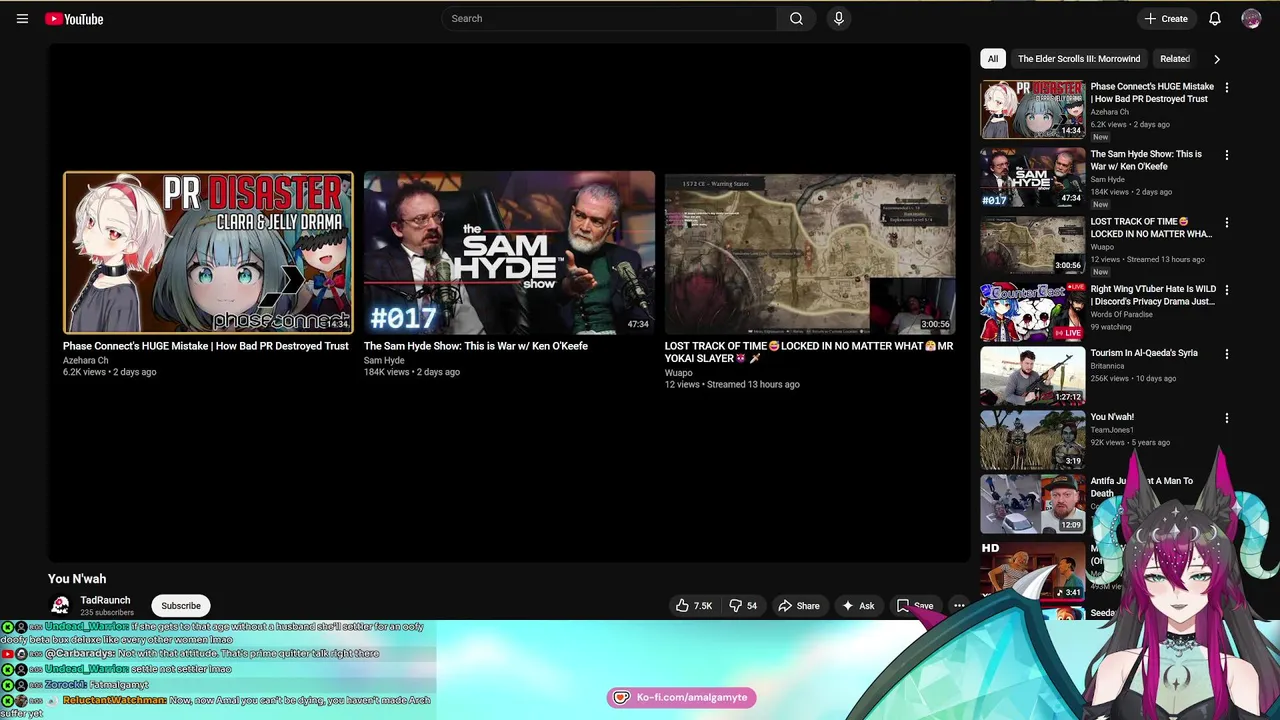Image resolution: width=1280 pixels, height=720 pixels.
Task: Show more filter chips with right chevron
Action: (1216, 59)
